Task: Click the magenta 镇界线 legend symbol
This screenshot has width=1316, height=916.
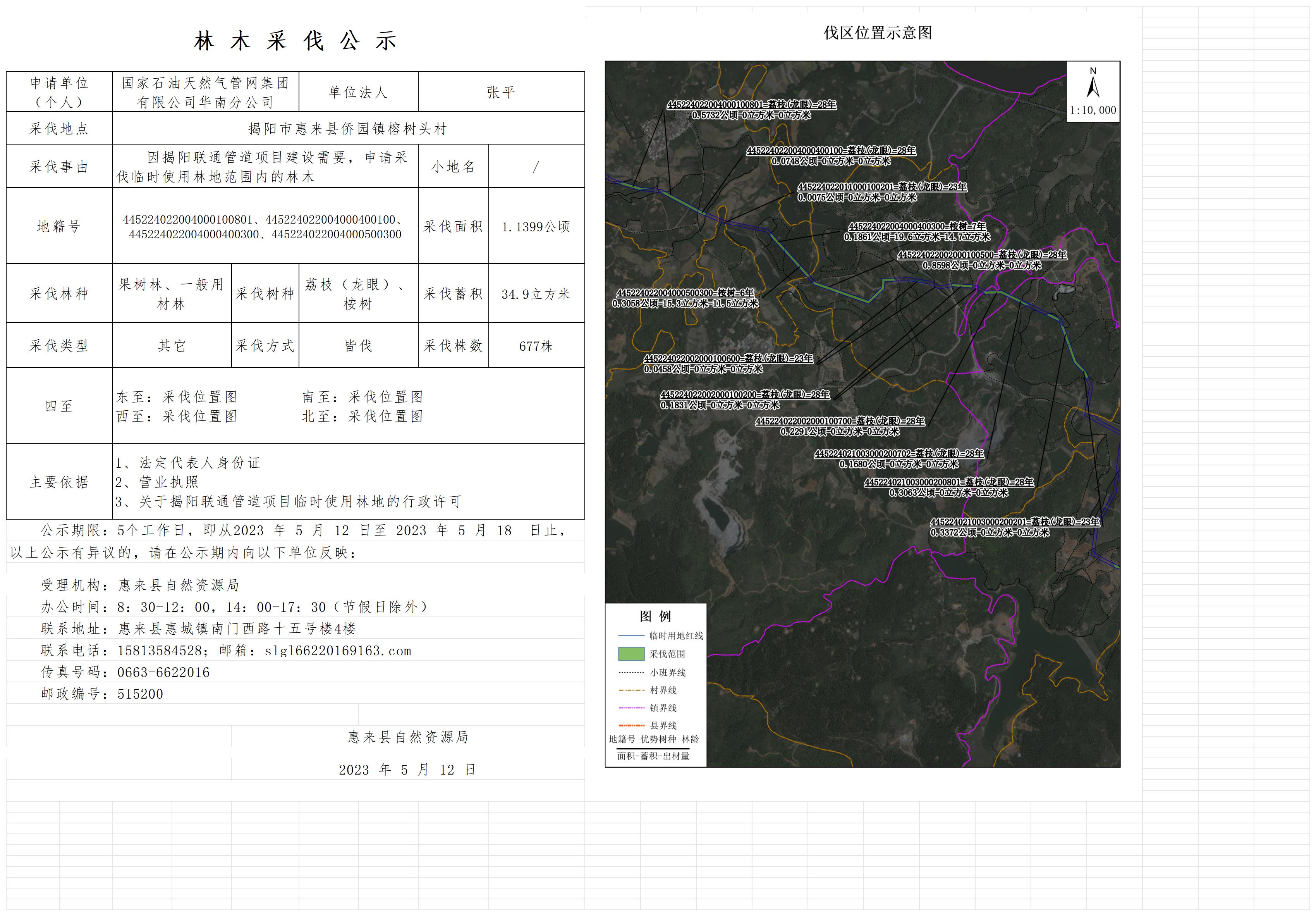Action: click(631, 708)
